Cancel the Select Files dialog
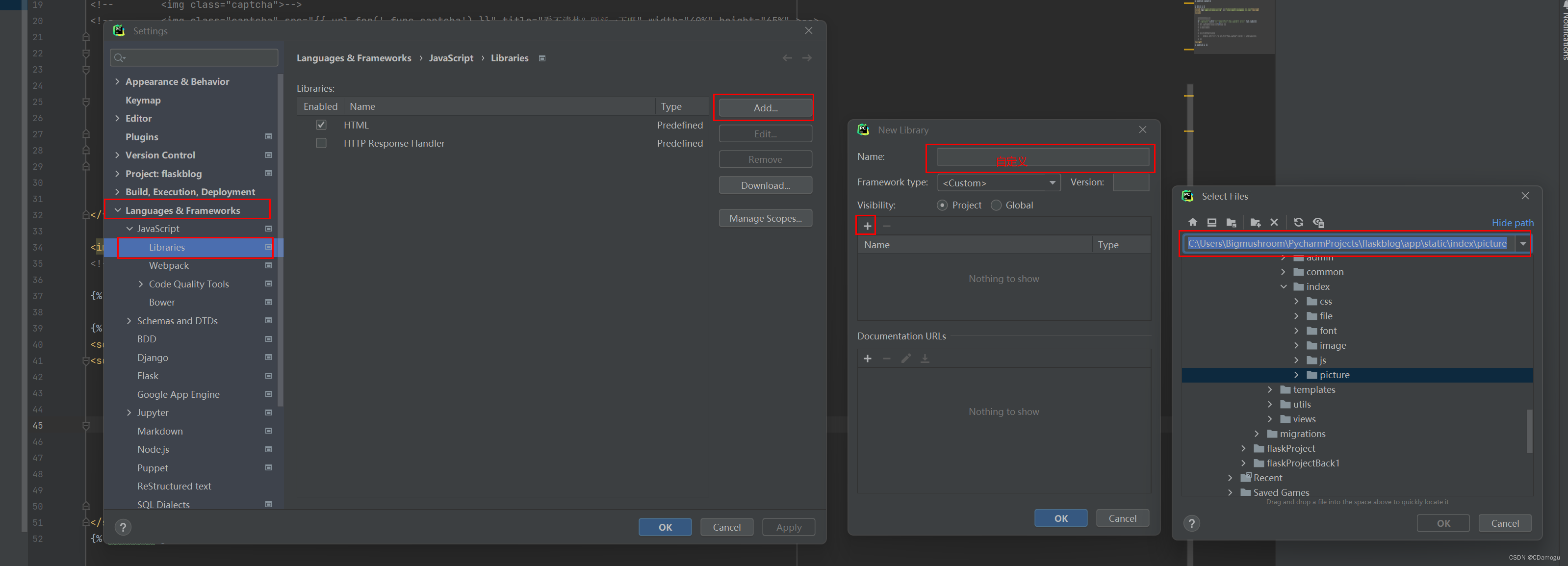Viewport: 1568px width, 566px height. [x=1505, y=523]
